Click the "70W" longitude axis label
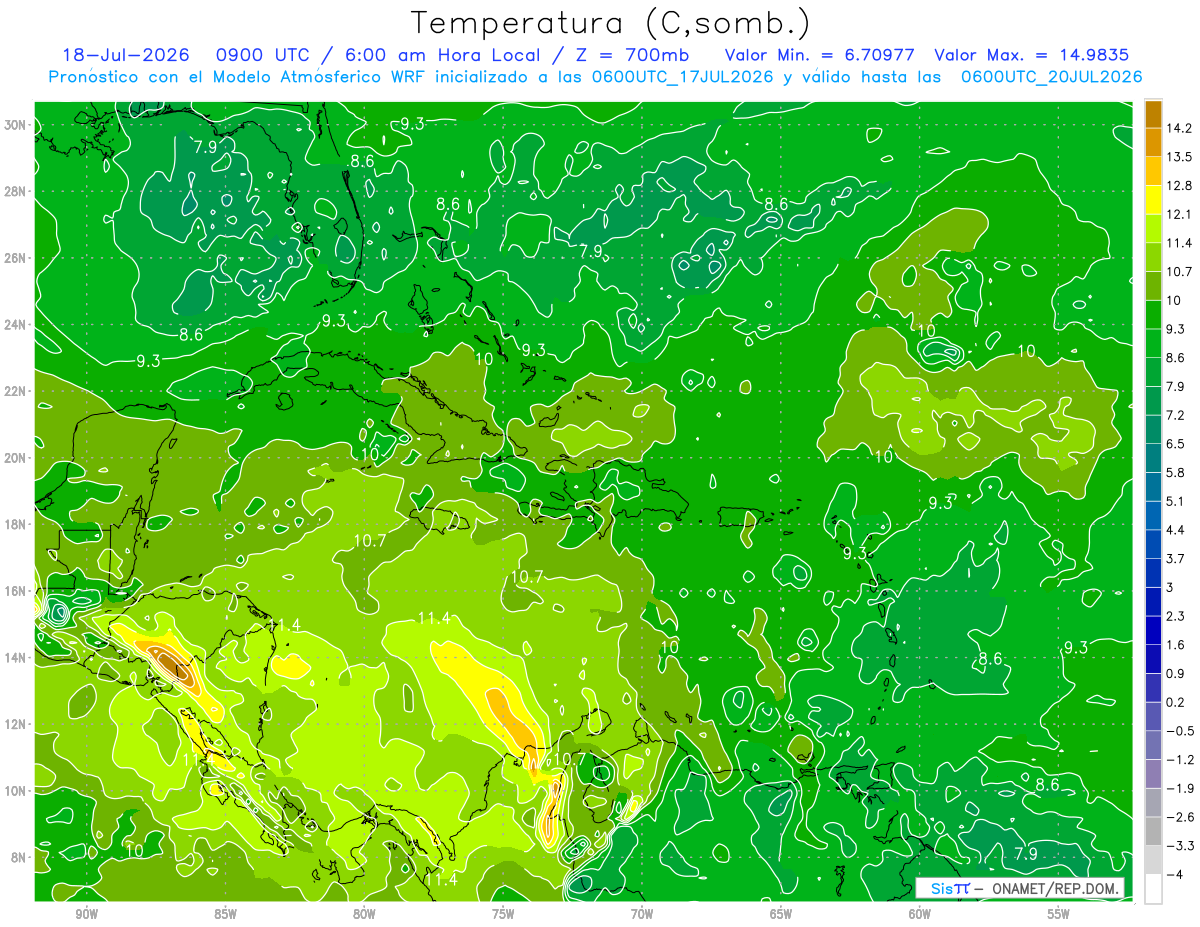 [642, 914]
